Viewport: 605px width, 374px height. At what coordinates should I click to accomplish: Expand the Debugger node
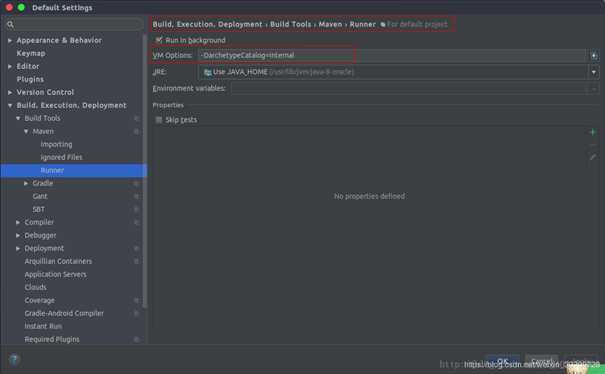coord(18,235)
